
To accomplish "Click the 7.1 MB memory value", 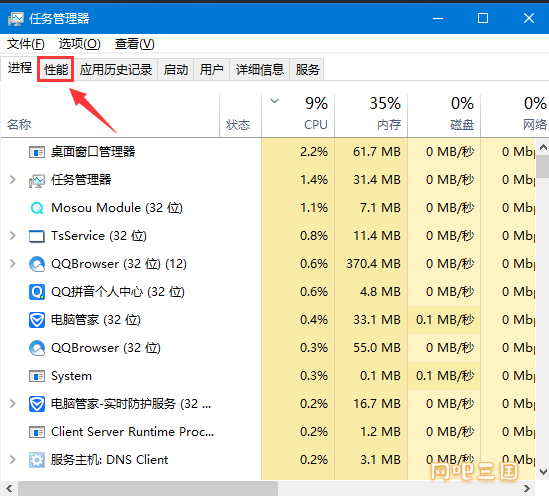I will 380,208.
